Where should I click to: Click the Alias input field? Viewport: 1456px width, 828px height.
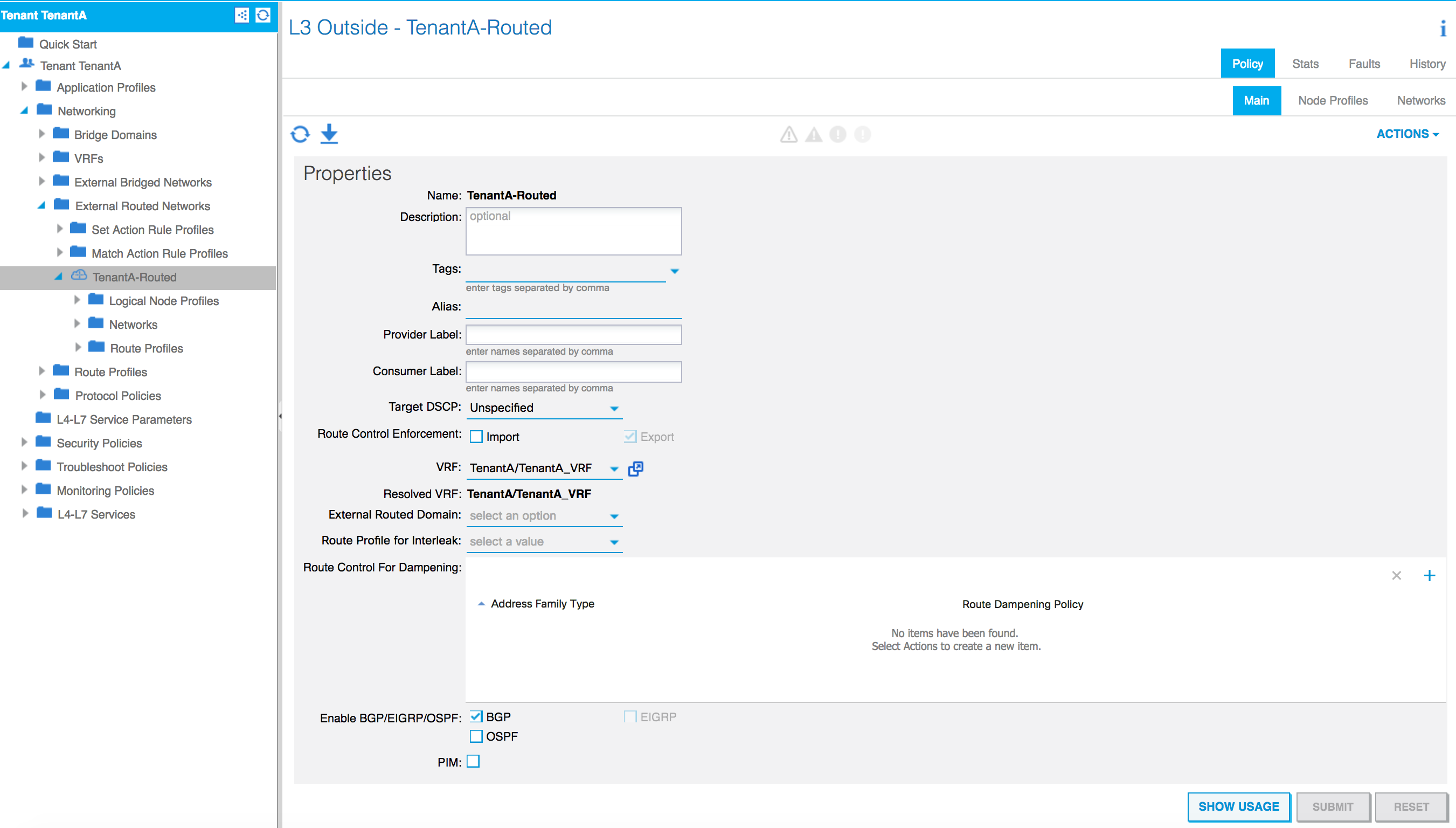[573, 307]
